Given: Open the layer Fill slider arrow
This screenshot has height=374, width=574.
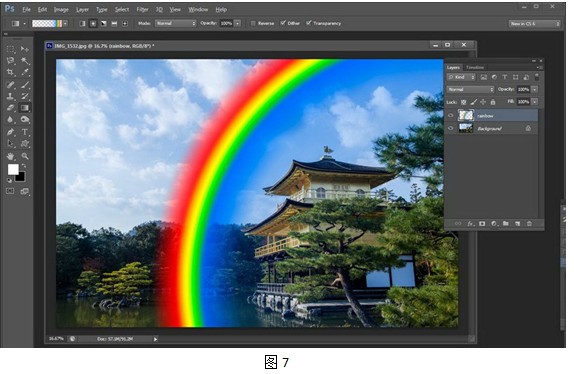Looking at the screenshot, I should pos(535,102).
